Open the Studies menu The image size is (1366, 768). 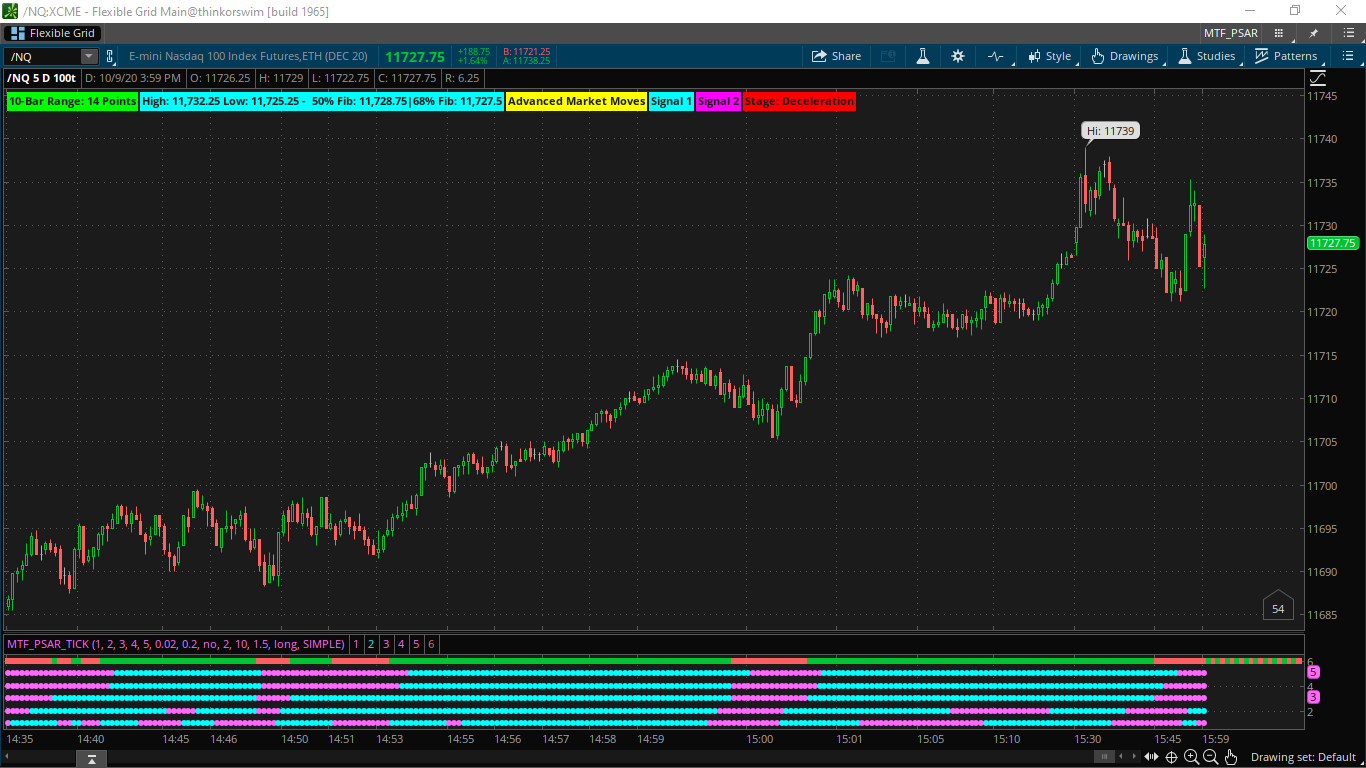(x=1207, y=56)
